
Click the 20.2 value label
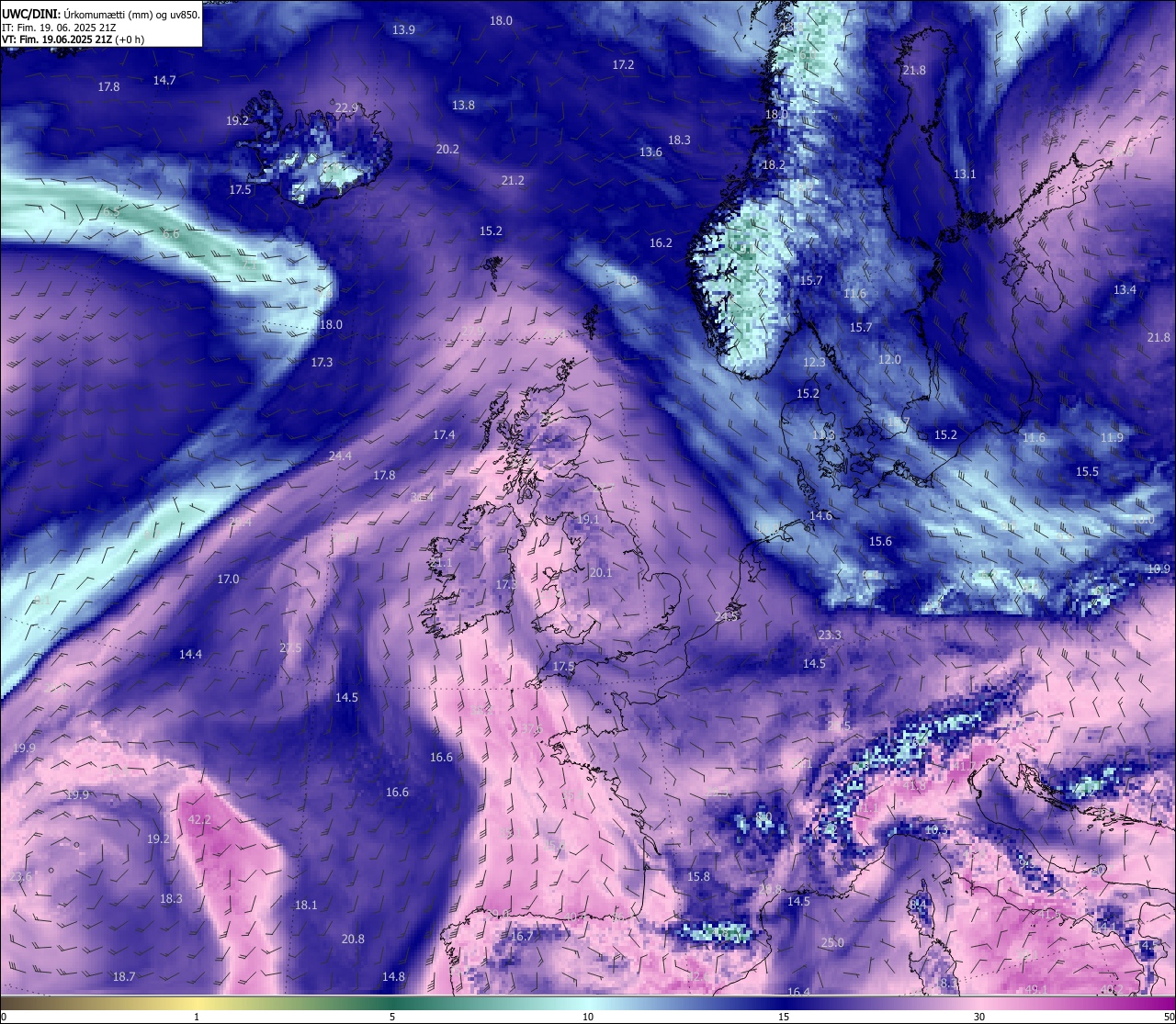(x=447, y=149)
